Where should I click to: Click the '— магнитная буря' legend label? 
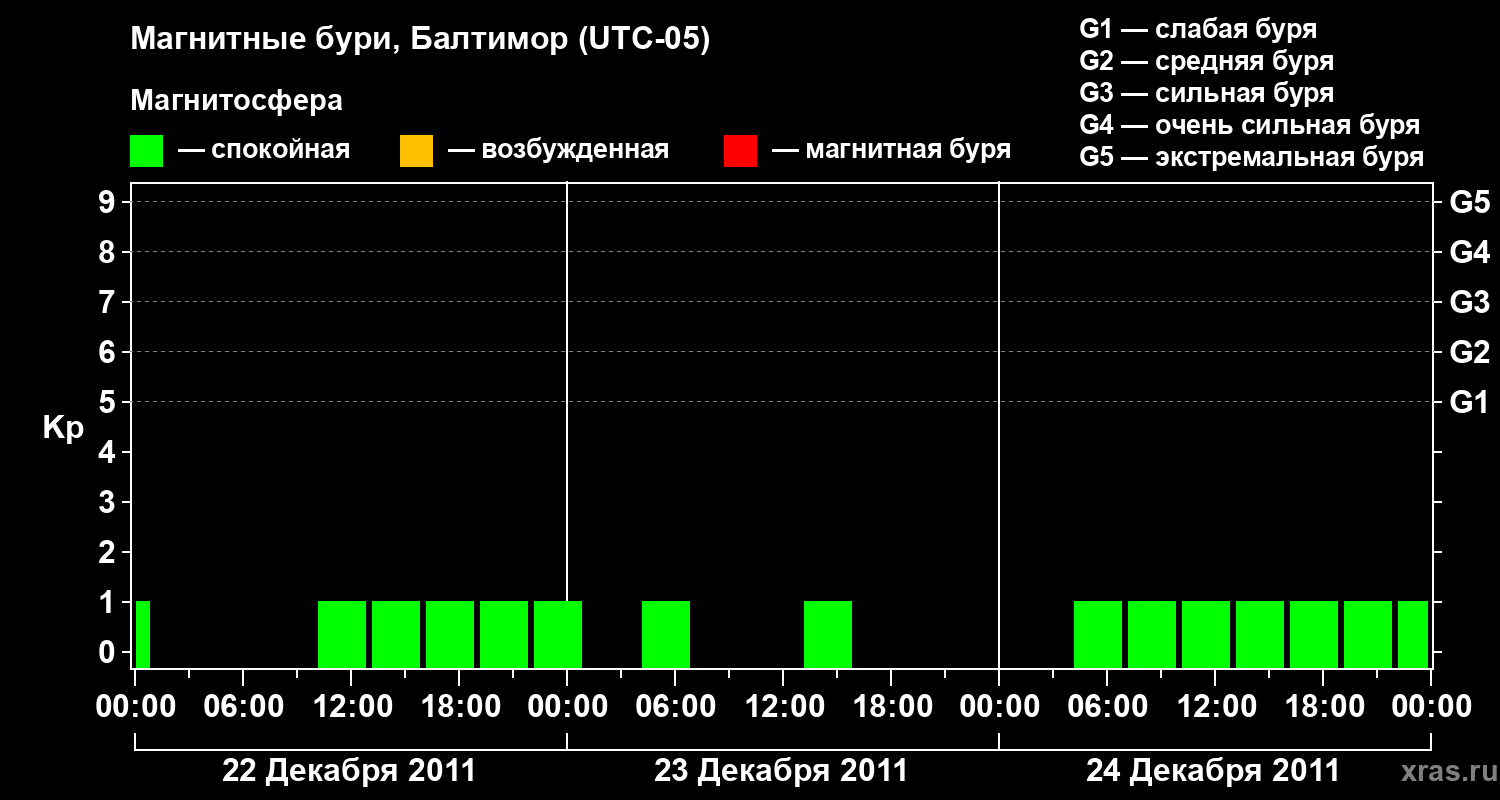click(x=891, y=150)
